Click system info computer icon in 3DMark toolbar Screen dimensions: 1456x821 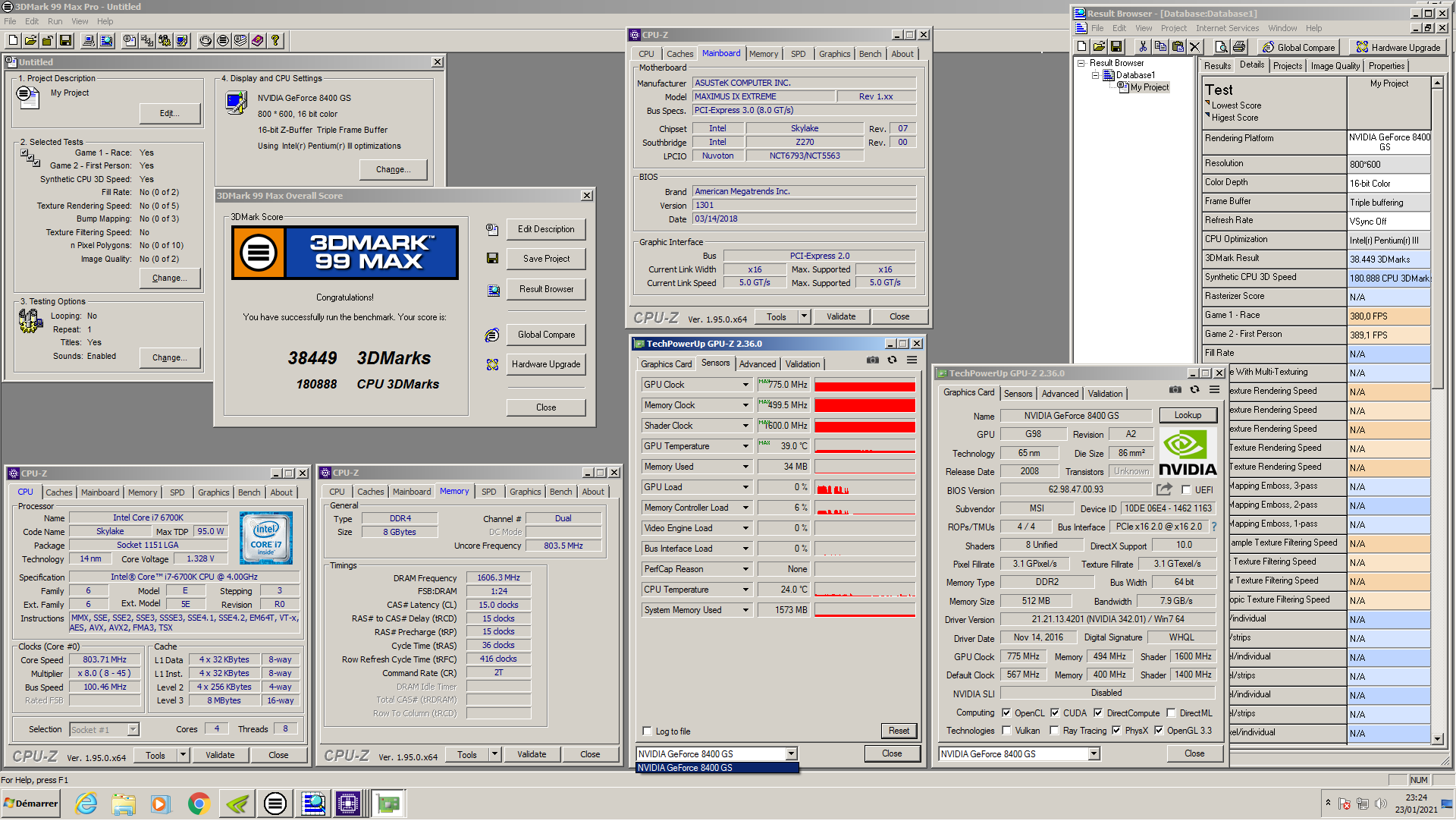[89, 41]
